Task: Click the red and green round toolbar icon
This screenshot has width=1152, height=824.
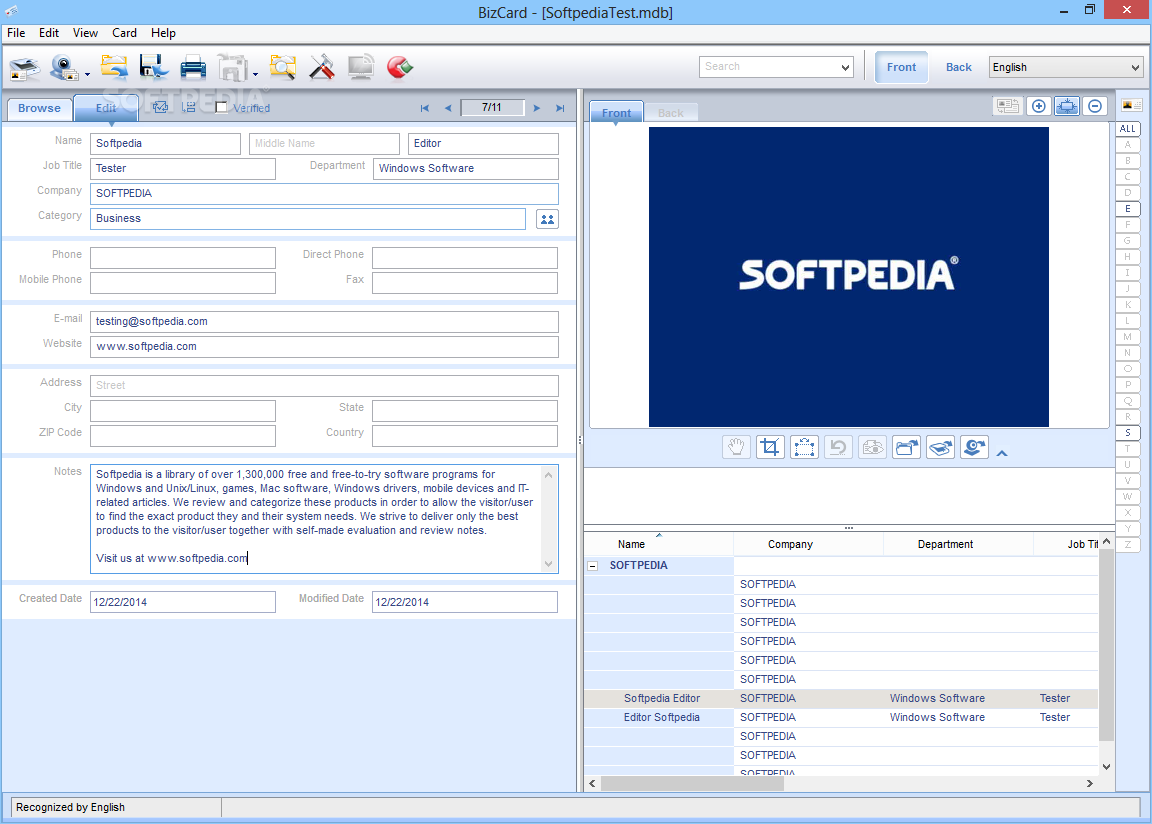Action: [400, 68]
